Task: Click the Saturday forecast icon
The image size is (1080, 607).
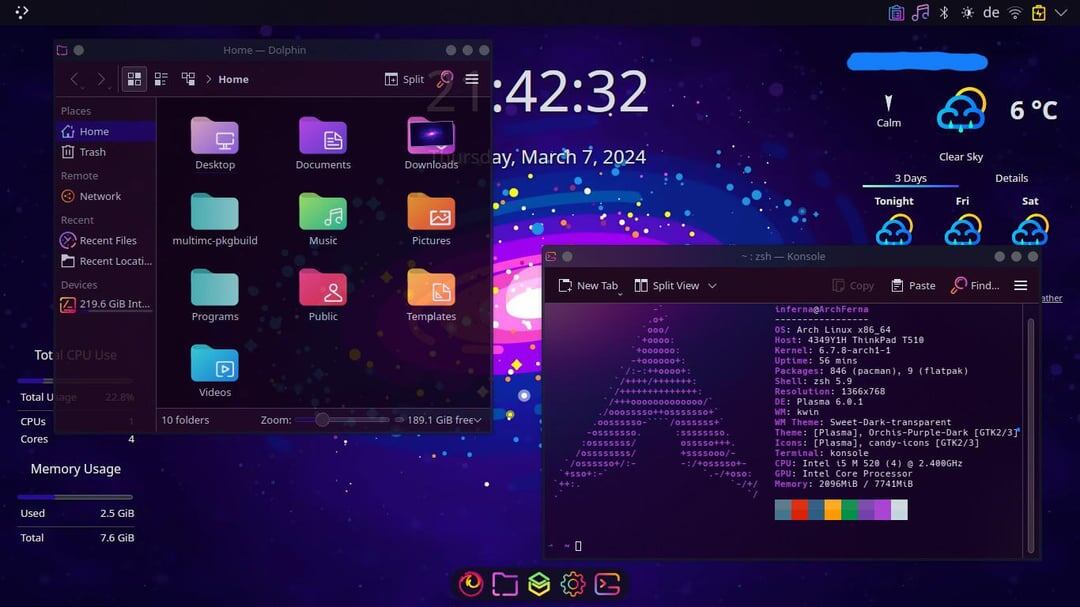Action: point(1030,229)
